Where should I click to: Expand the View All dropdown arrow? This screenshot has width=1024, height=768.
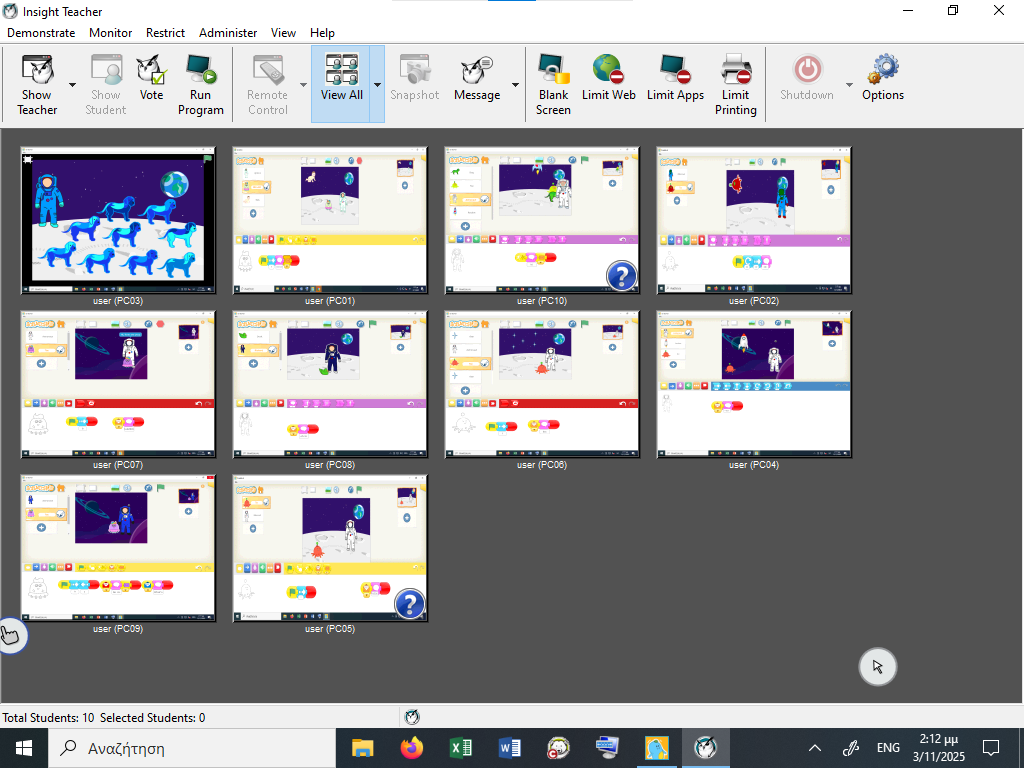[376, 84]
